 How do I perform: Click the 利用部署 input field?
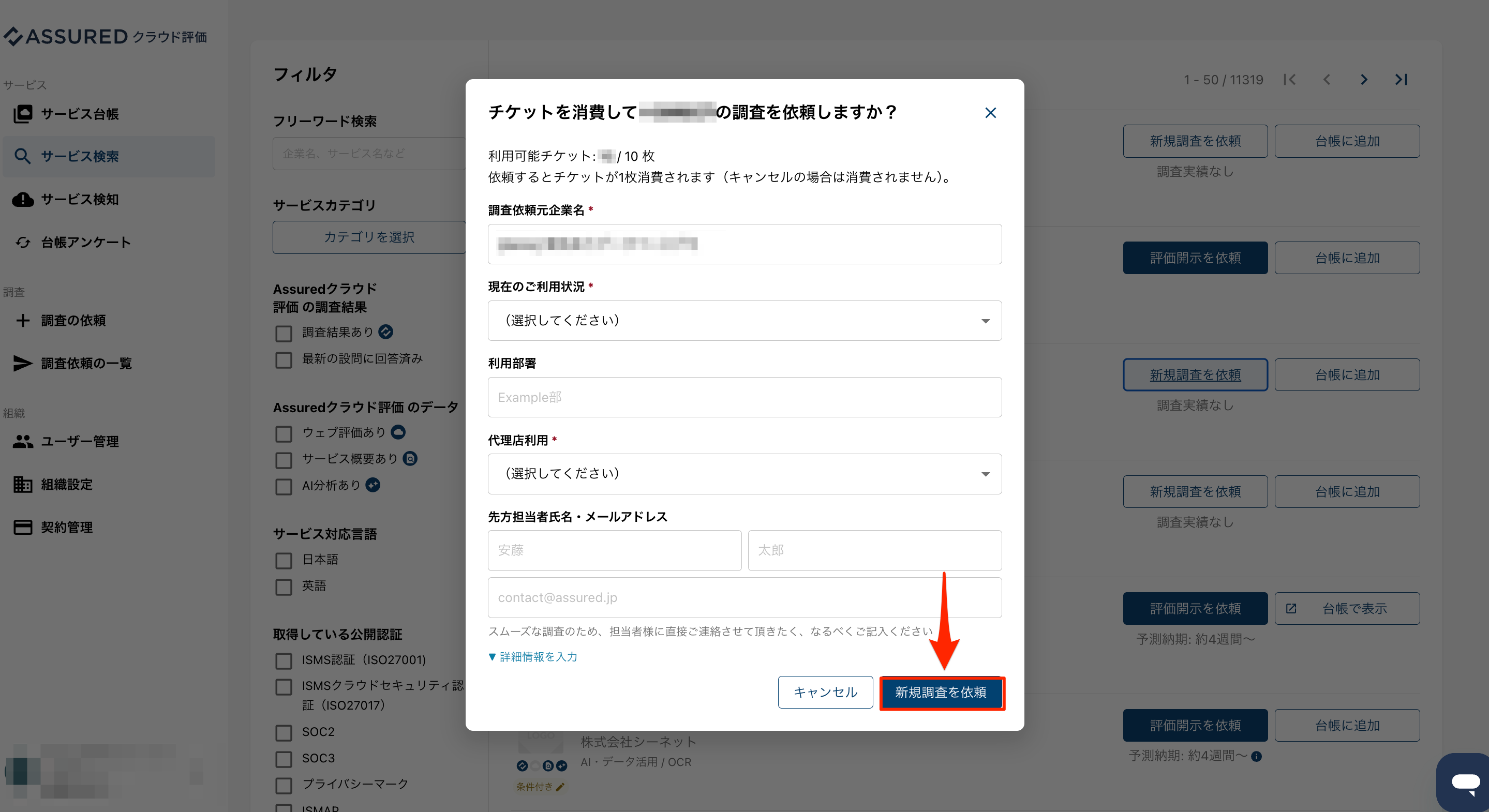[x=744, y=397]
